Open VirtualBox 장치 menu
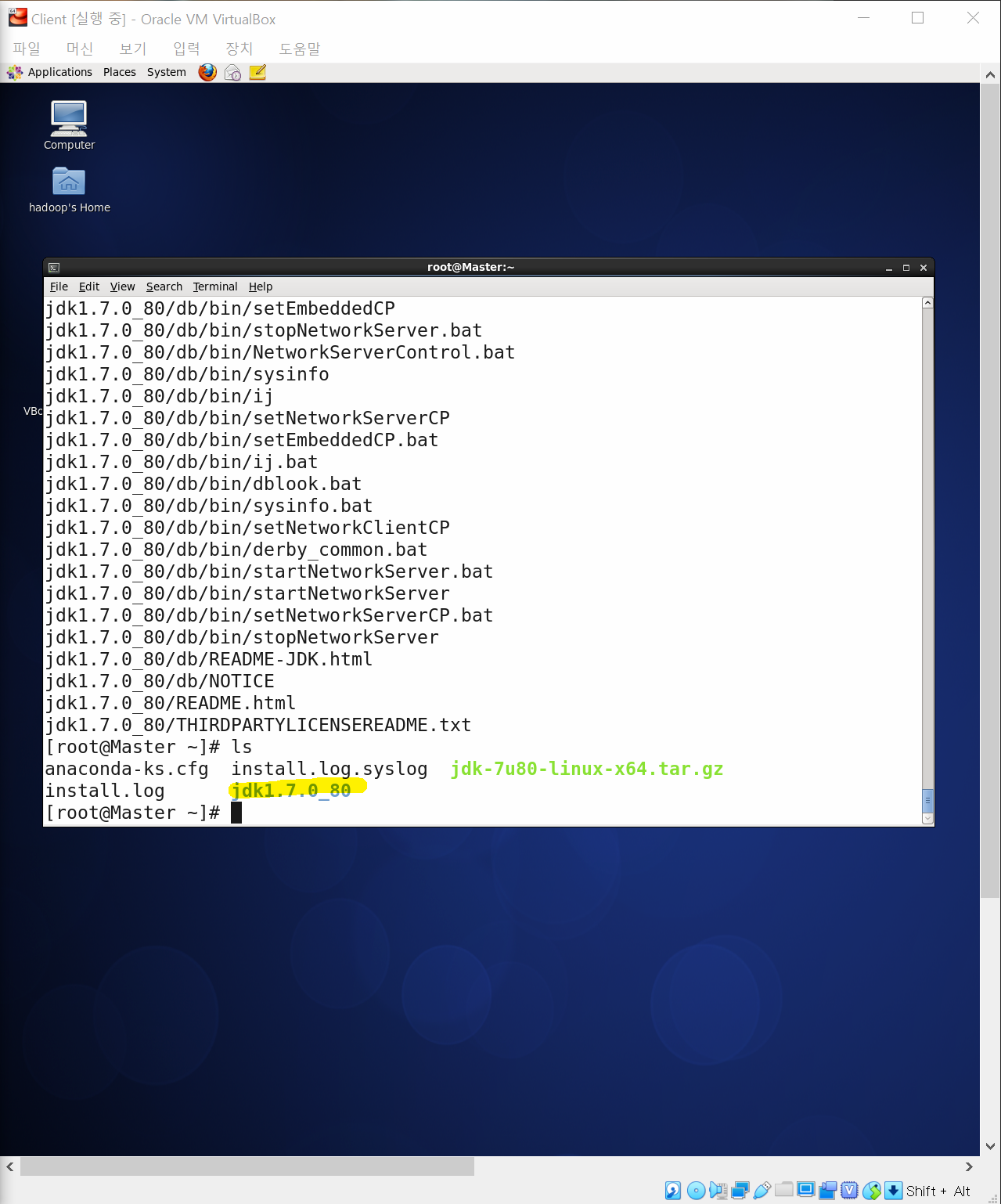The height and width of the screenshot is (1204, 1001). coord(239,49)
